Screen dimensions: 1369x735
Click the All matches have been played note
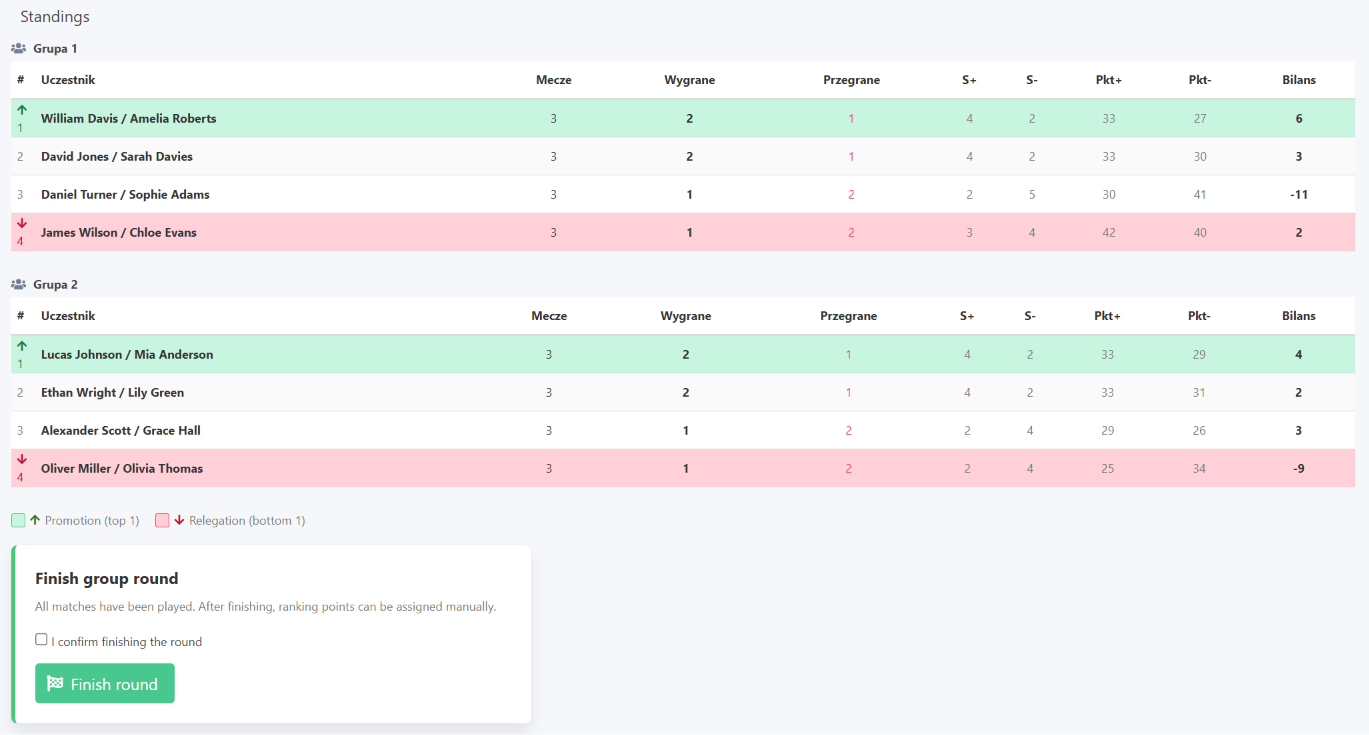tap(265, 606)
